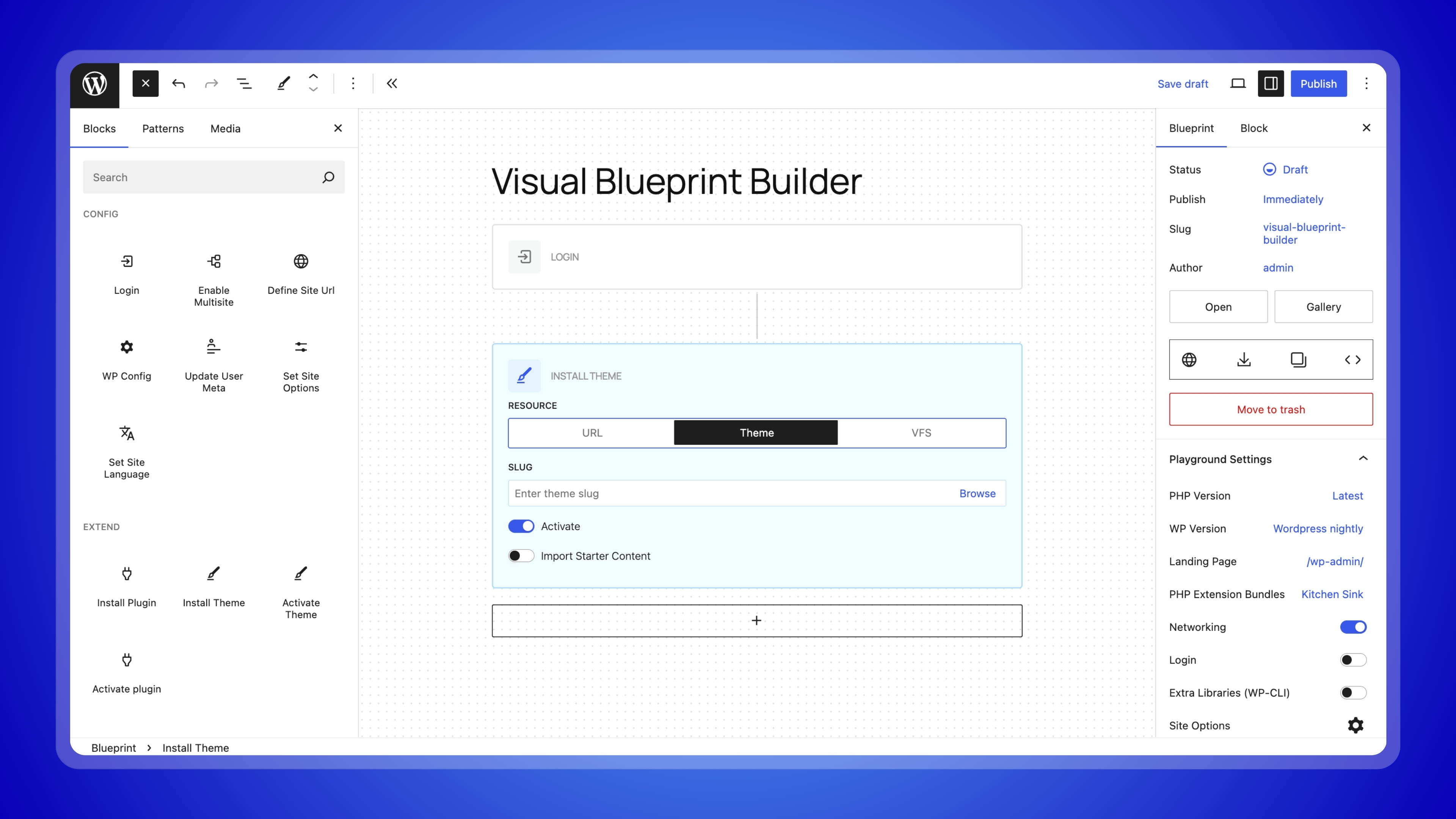1456x819 pixels.
Task: Enable Import Starter Content toggle
Action: click(521, 556)
